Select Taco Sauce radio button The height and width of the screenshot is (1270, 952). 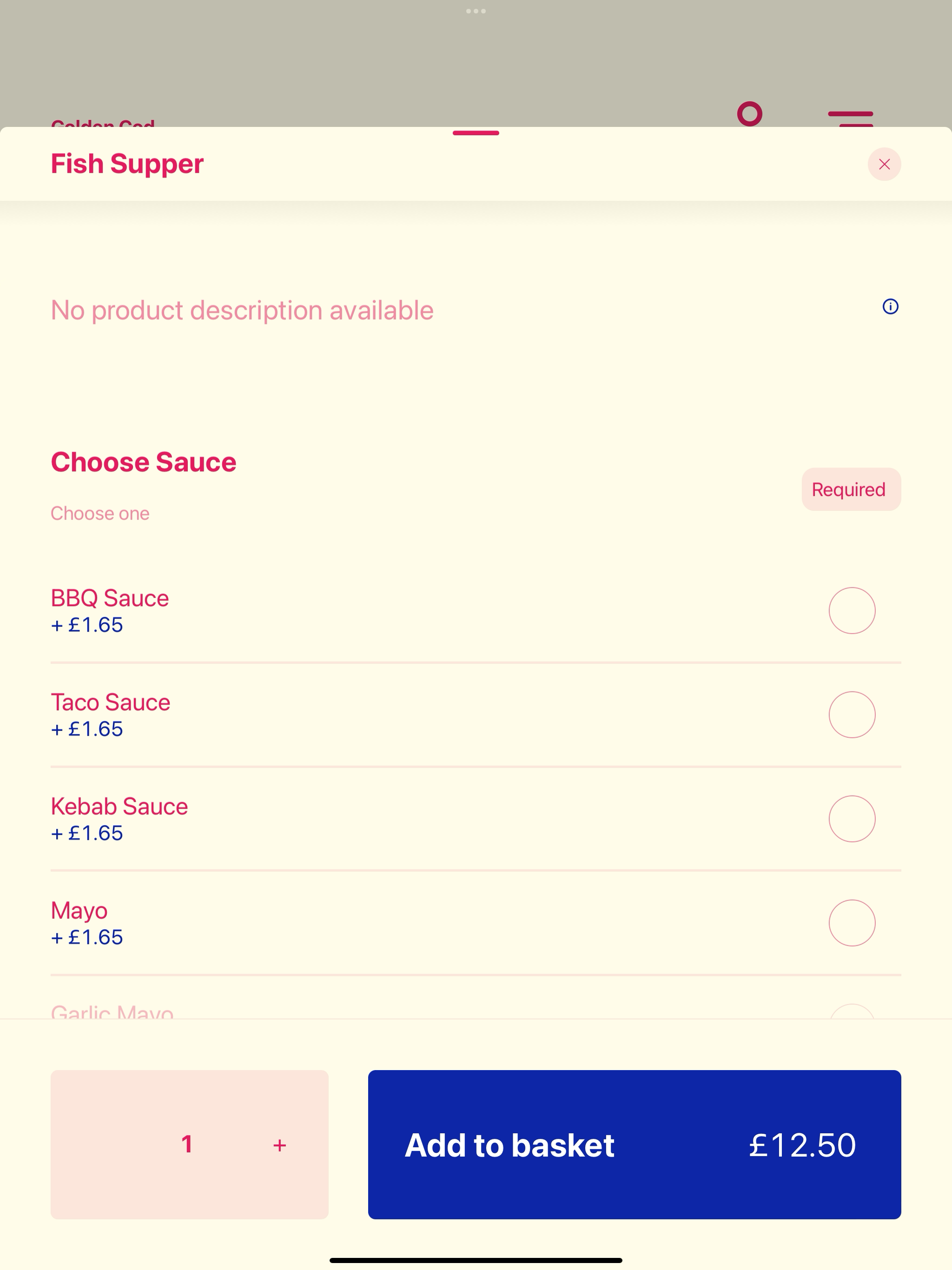tap(852, 715)
